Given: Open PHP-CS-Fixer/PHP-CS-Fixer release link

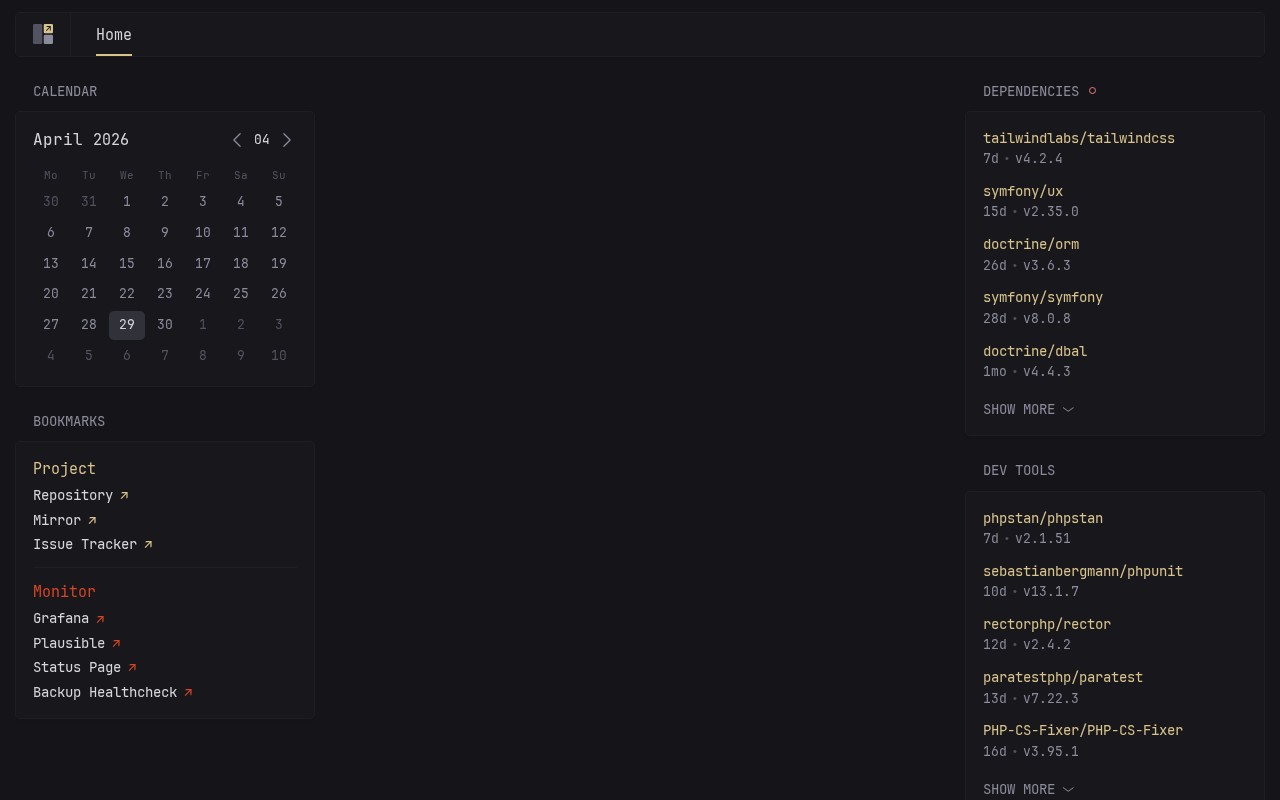Looking at the screenshot, I should point(1083,730).
